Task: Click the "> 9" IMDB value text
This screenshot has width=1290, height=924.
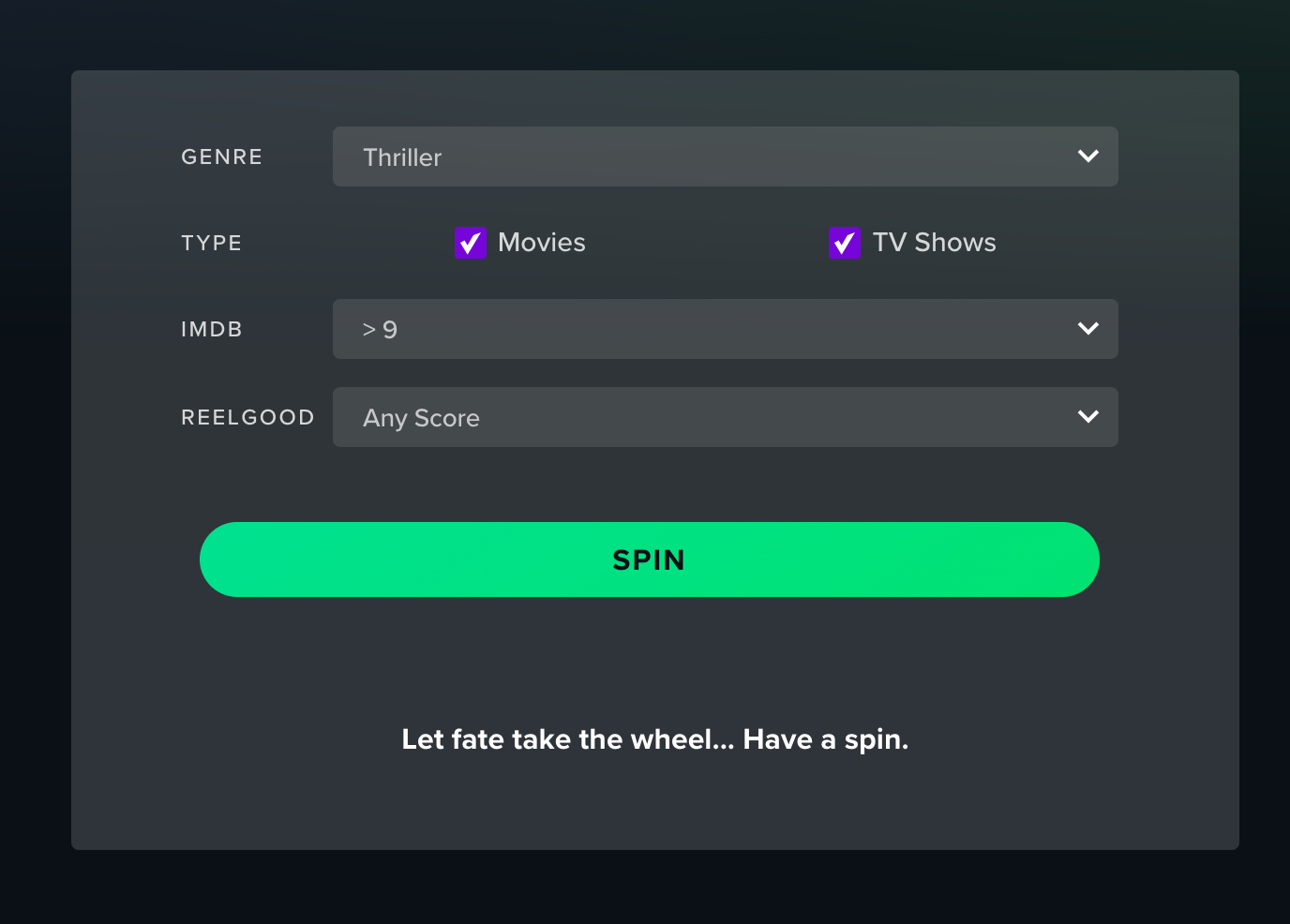Action: coord(380,330)
